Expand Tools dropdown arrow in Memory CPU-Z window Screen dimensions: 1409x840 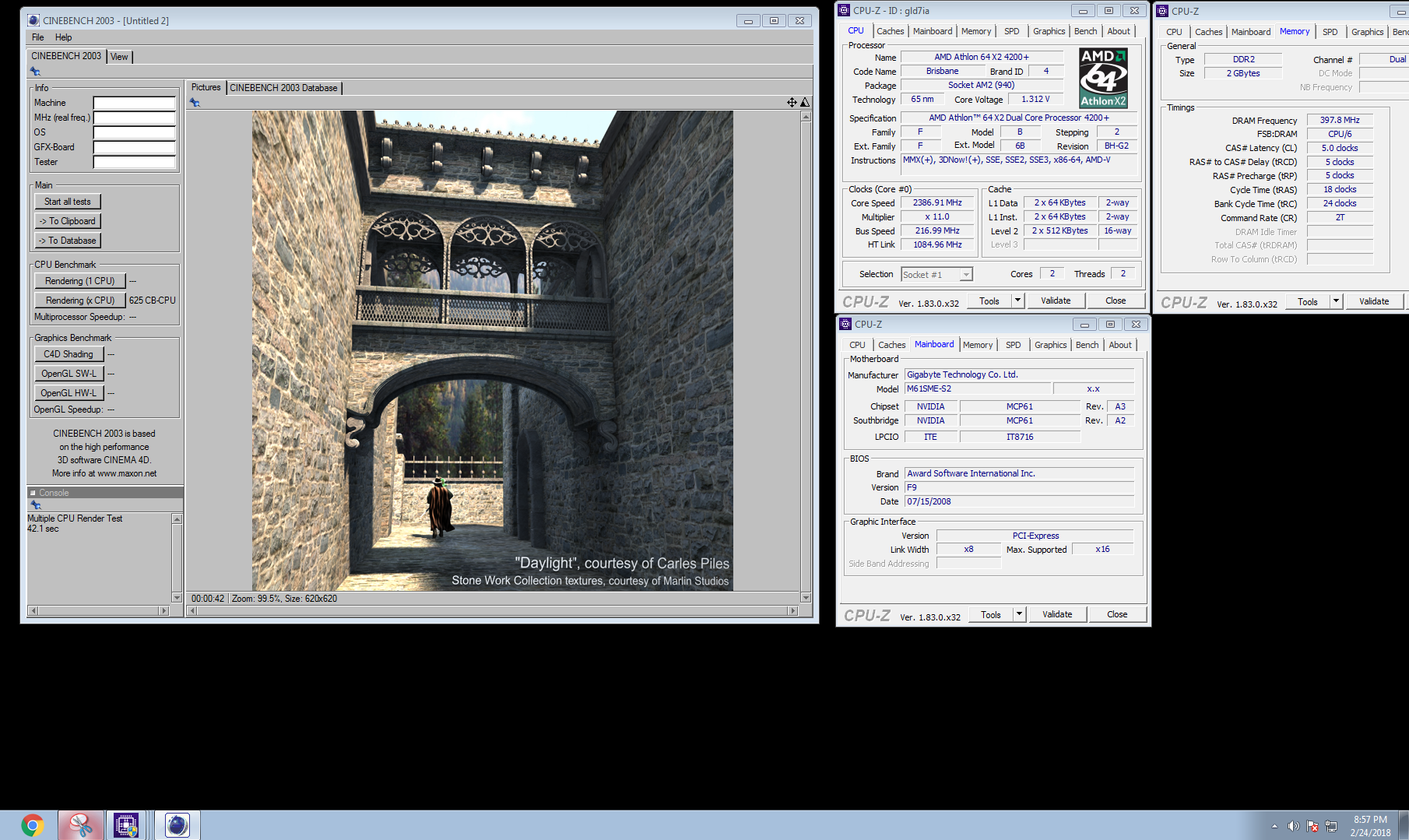1336,301
